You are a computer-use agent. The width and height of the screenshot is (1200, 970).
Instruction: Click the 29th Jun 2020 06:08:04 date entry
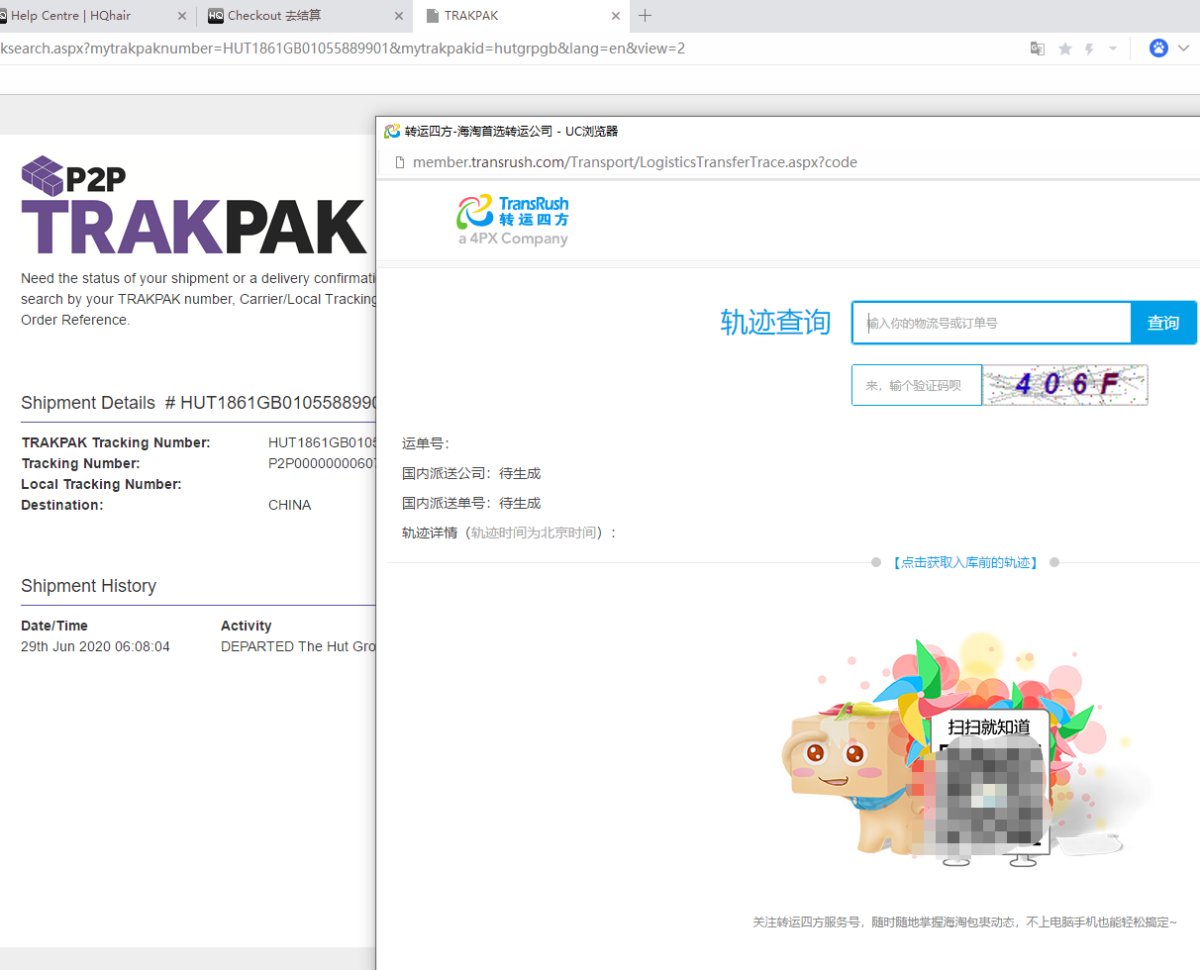point(95,647)
